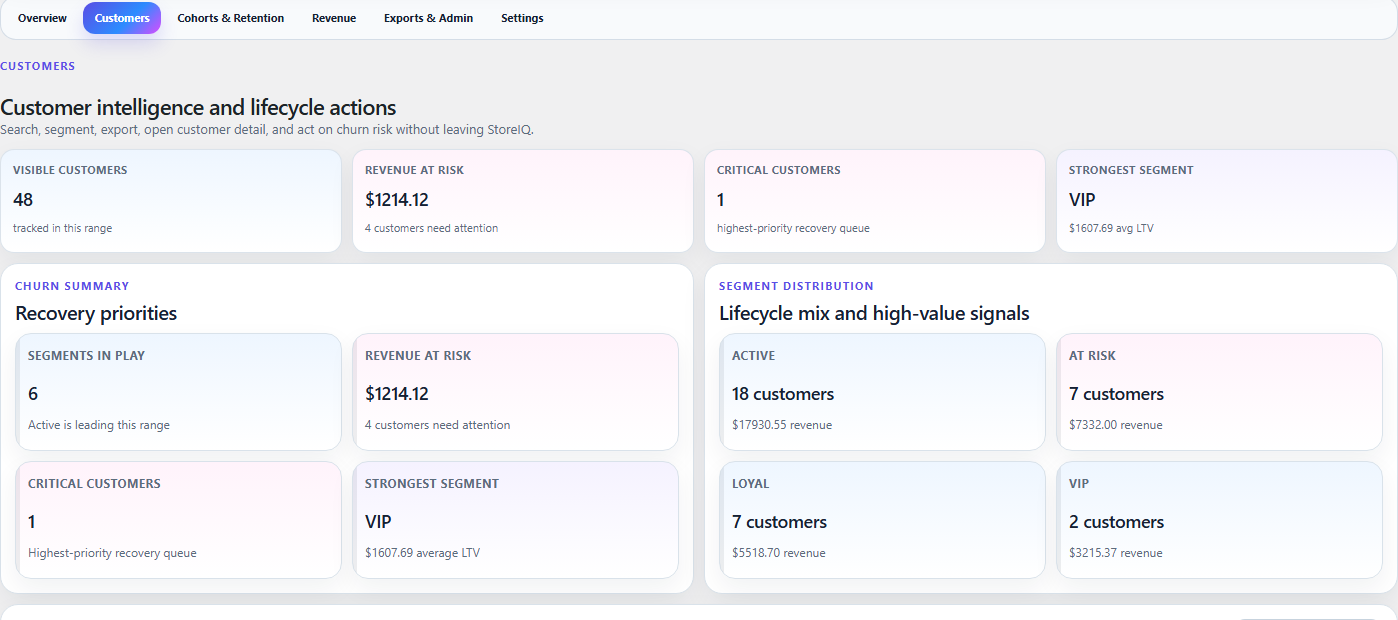
Task: Open the Overview tab
Action: 42,18
